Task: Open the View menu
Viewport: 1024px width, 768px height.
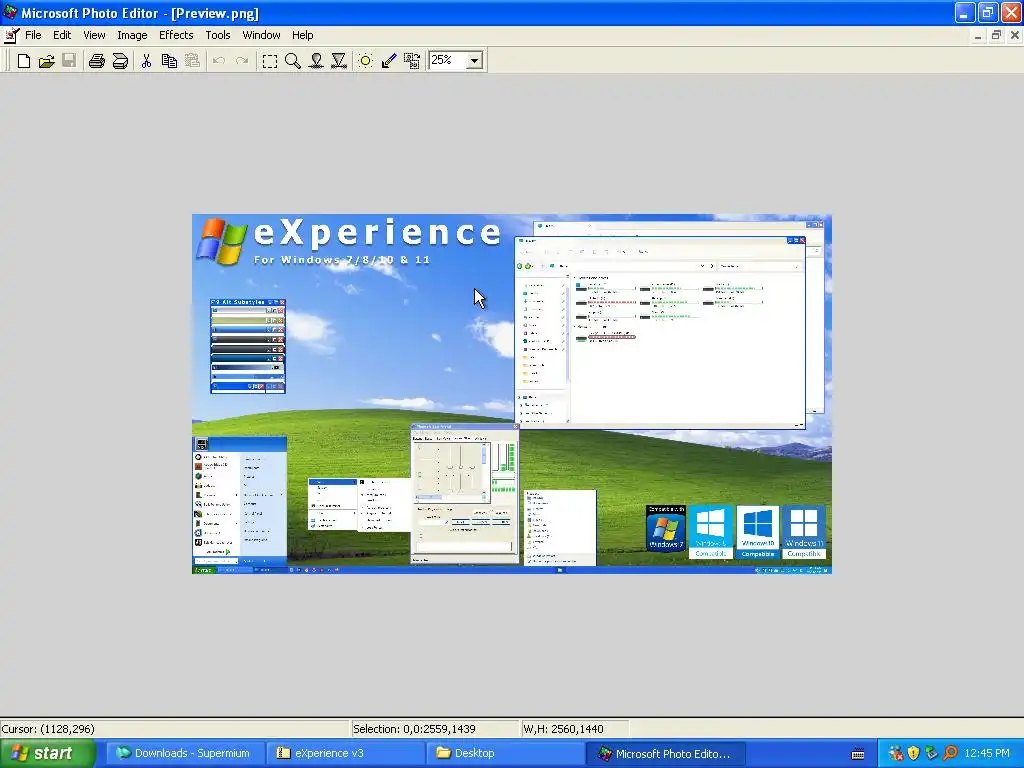Action: pos(94,35)
